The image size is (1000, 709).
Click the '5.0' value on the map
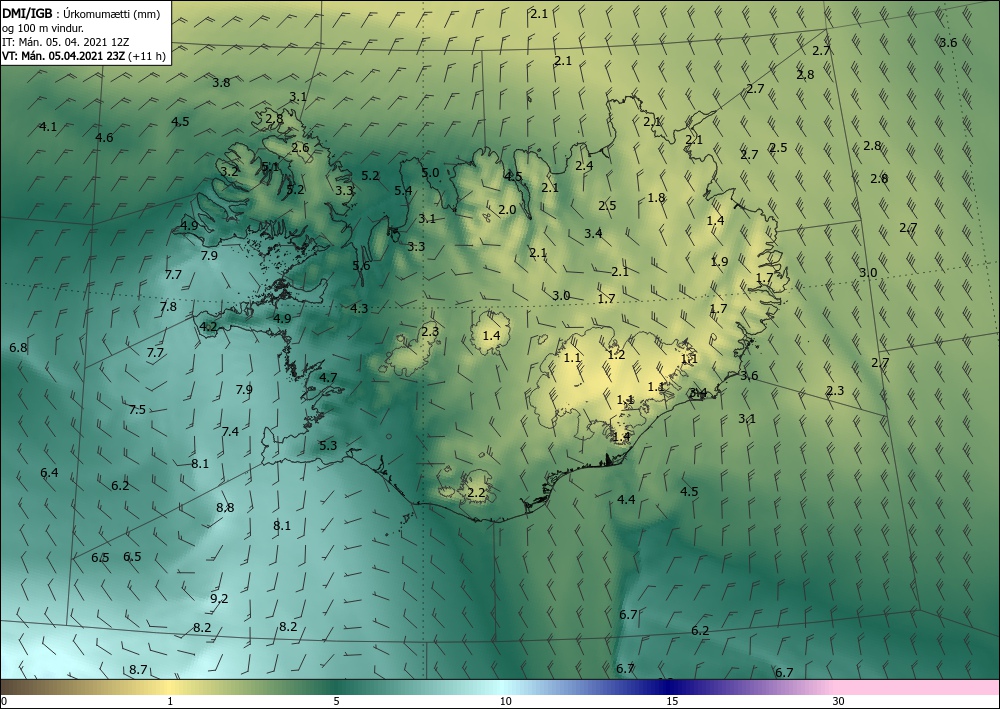click(x=430, y=172)
